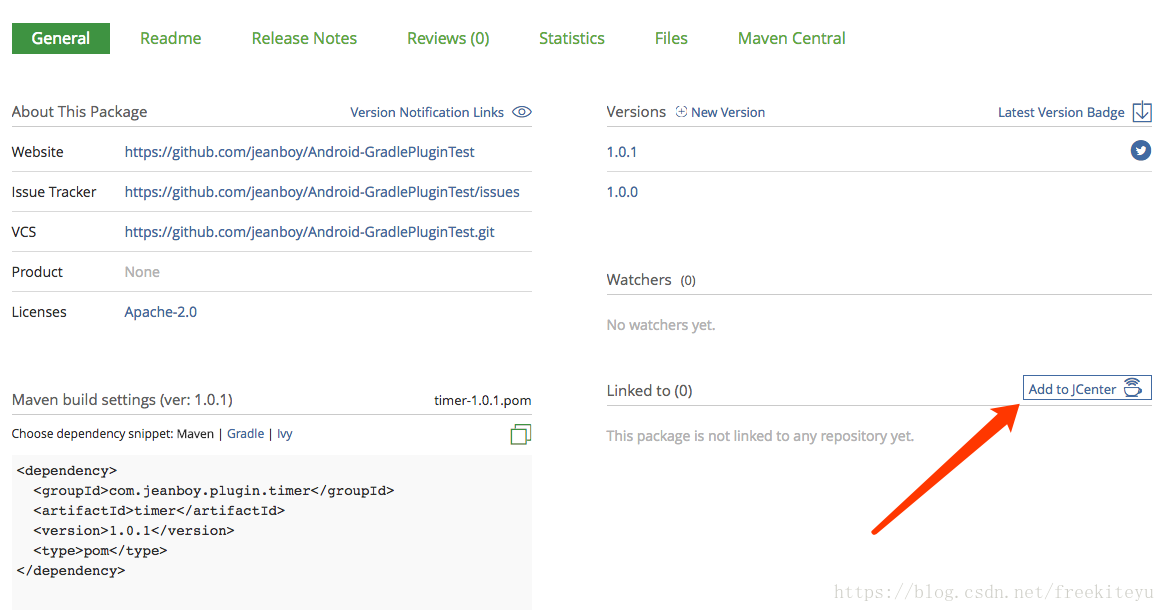Click the eye icon beside Version Notification Links
1165x612 pixels.
[x=522, y=112]
